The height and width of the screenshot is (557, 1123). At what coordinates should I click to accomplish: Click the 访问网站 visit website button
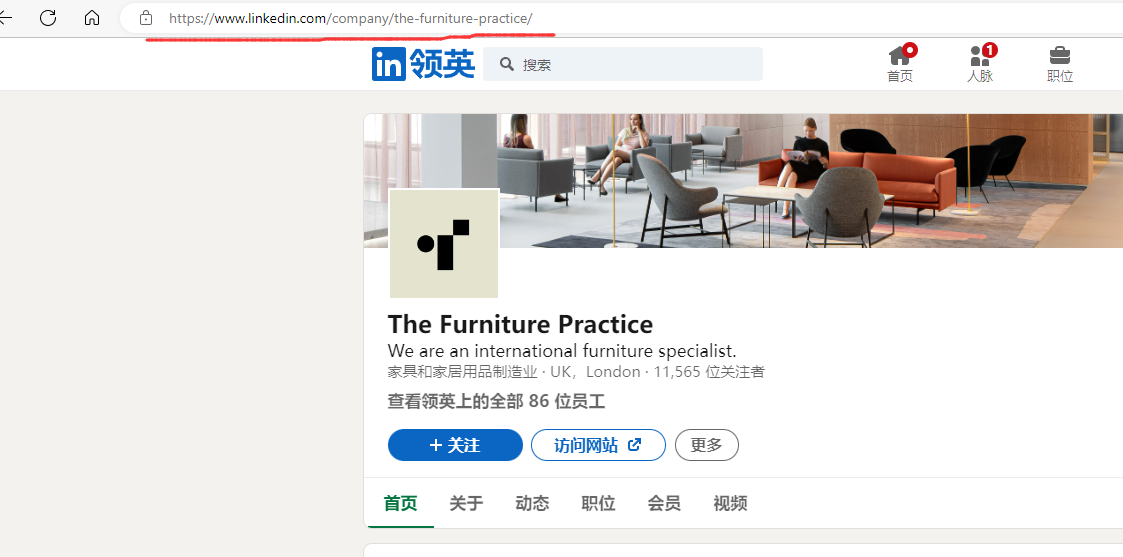coord(598,445)
